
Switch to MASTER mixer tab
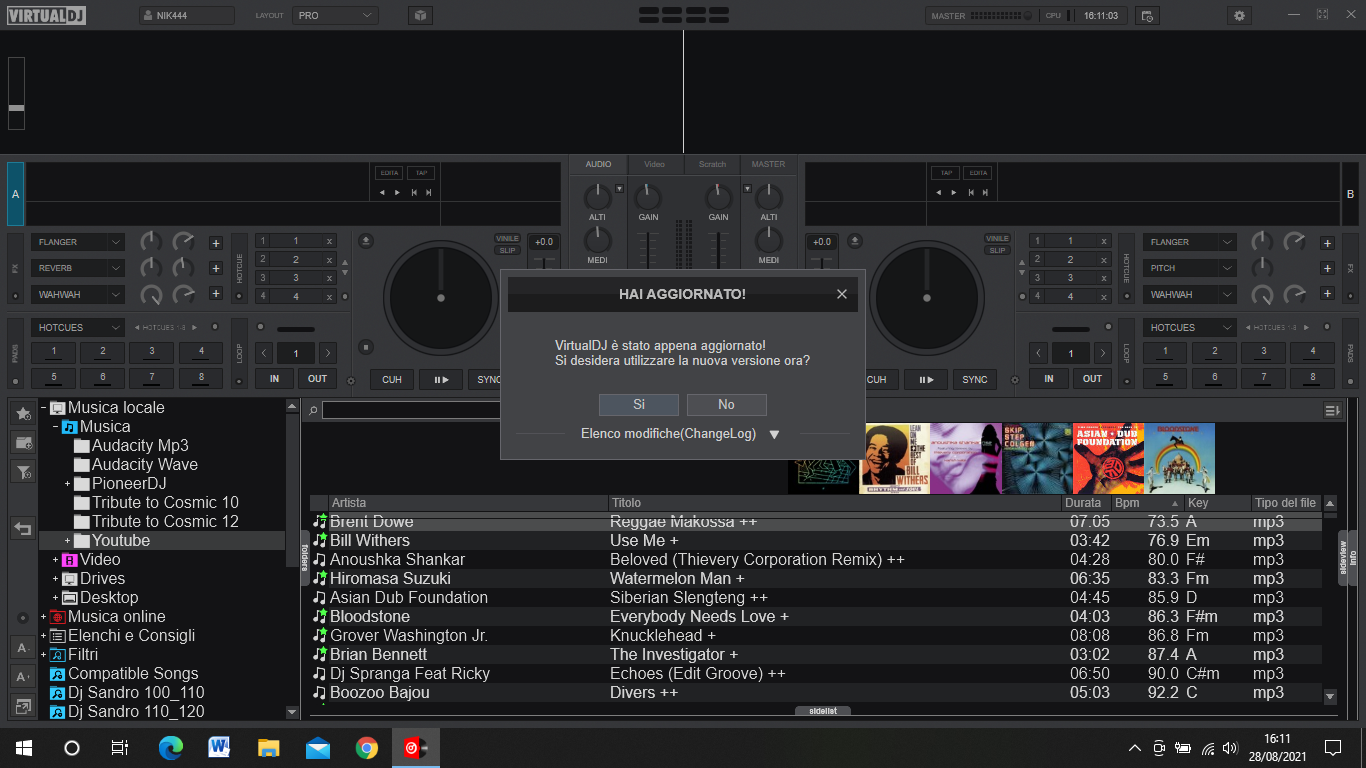tap(768, 164)
